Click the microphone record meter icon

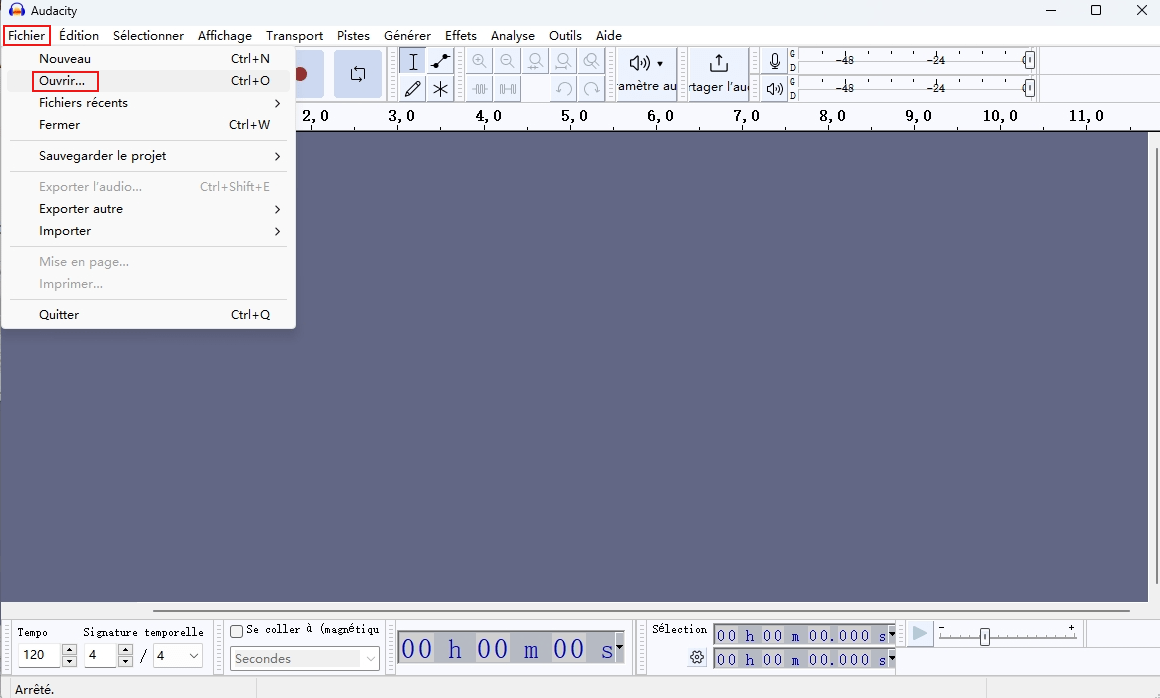[774, 62]
